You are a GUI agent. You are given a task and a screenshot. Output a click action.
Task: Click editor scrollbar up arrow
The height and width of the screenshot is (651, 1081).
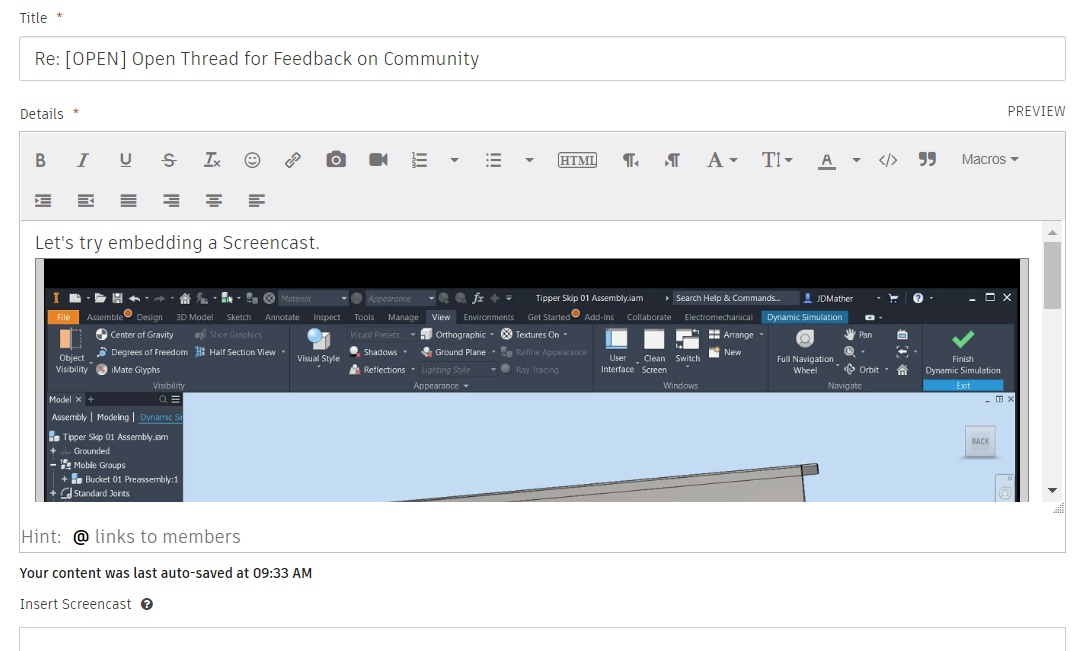click(1052, 232)
